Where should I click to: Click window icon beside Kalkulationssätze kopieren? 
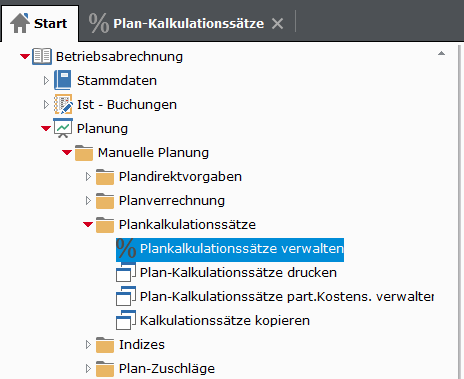click(x=126, y=320)
